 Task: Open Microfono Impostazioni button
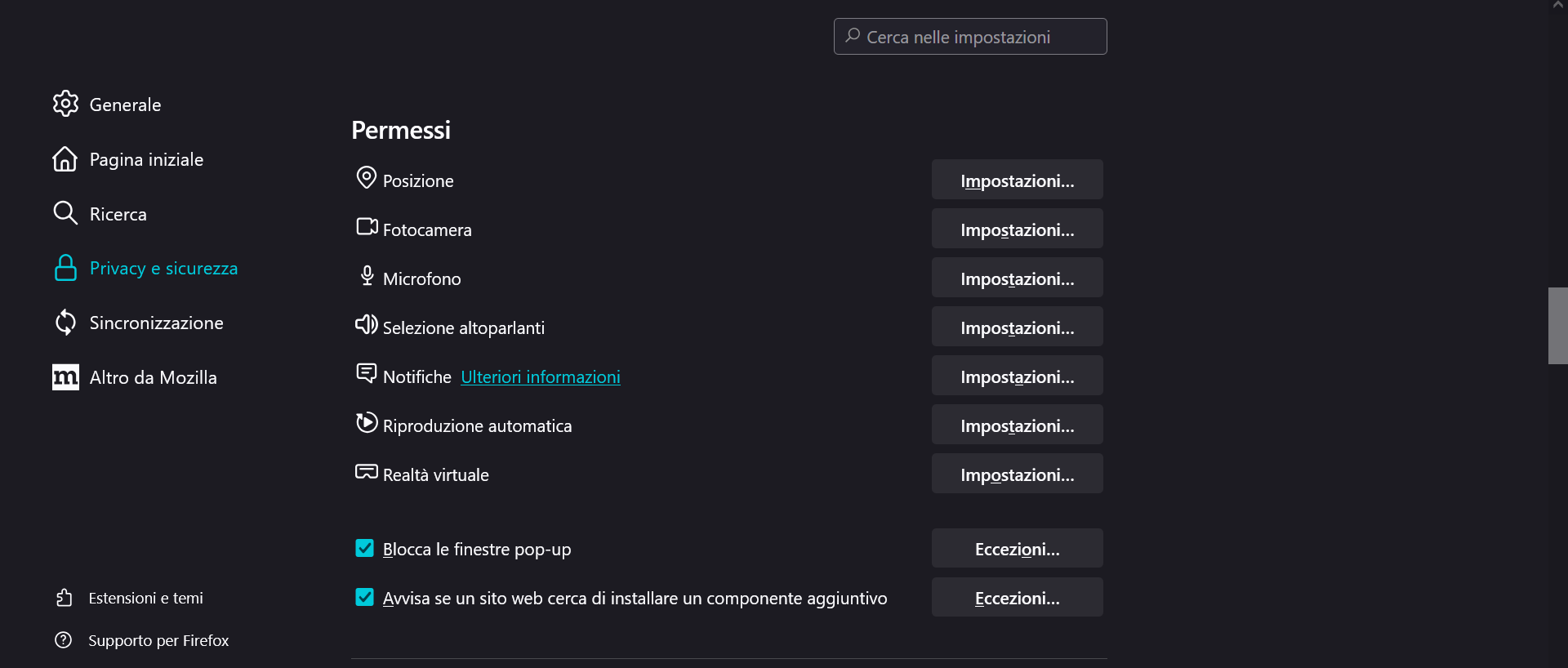pyautogui.click(x=1018, y=278)
